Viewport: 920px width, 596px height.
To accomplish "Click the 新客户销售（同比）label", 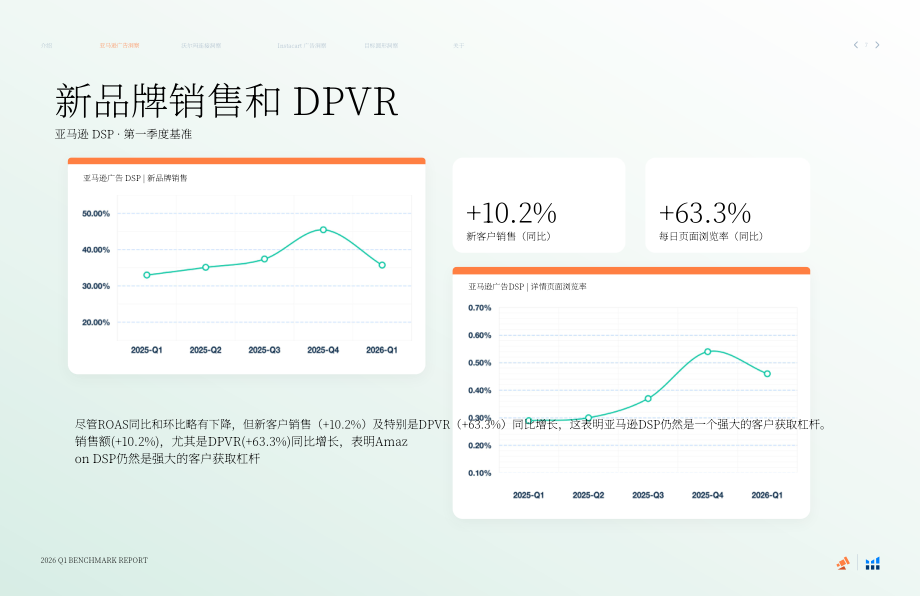I will coord(509,236).
